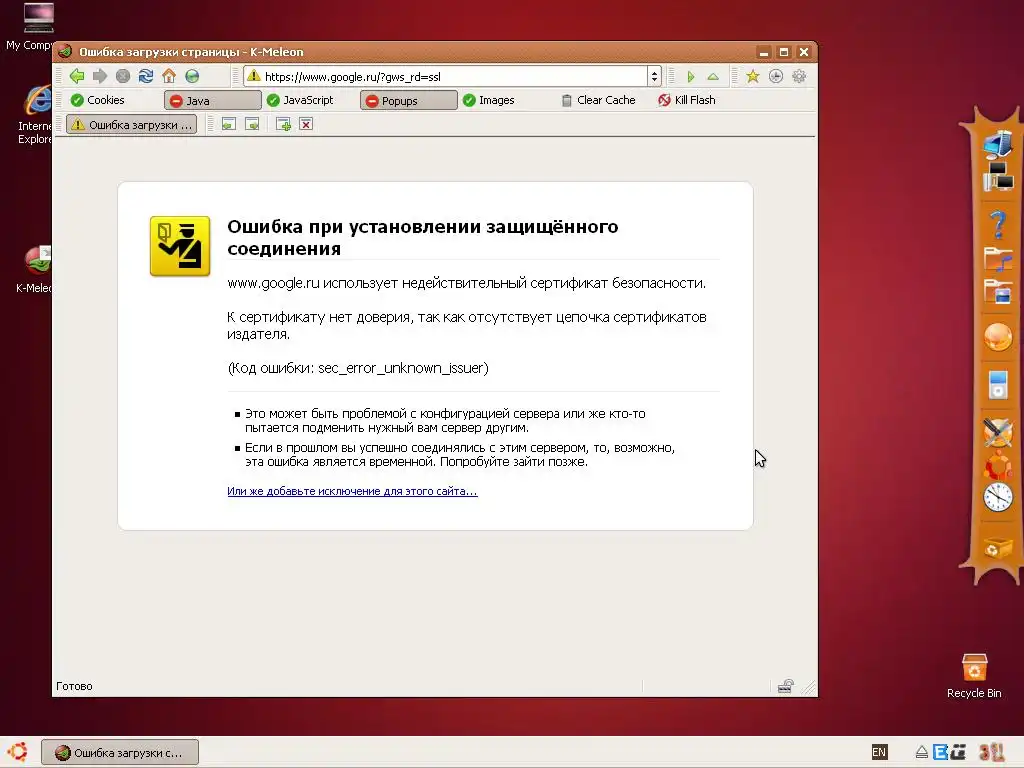Close current tab with red X icon
Image resolution: width=1024 pixels, height=768 pixels.
(306, 124)
